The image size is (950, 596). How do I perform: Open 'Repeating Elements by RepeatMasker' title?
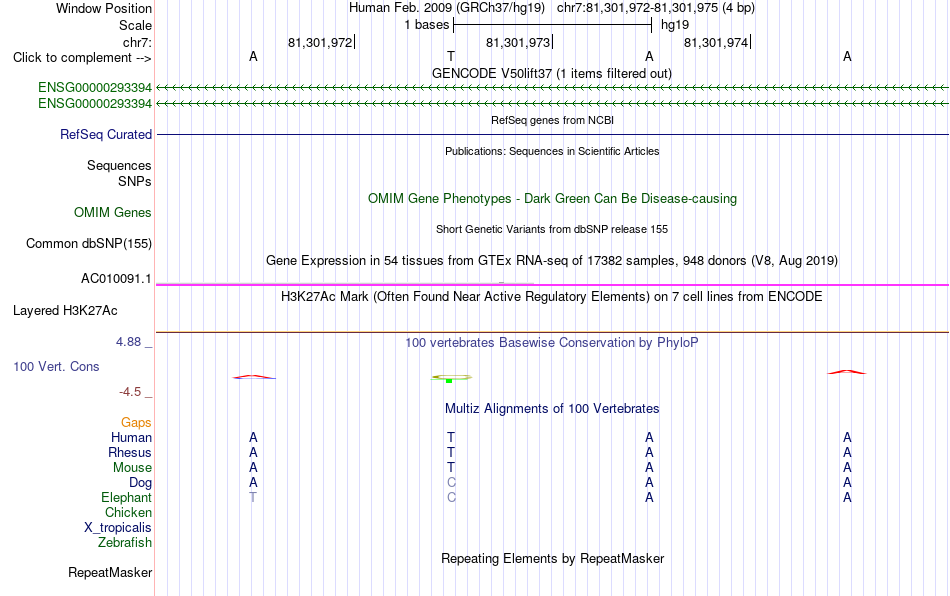pyautogui.click(x=552, y=558)
